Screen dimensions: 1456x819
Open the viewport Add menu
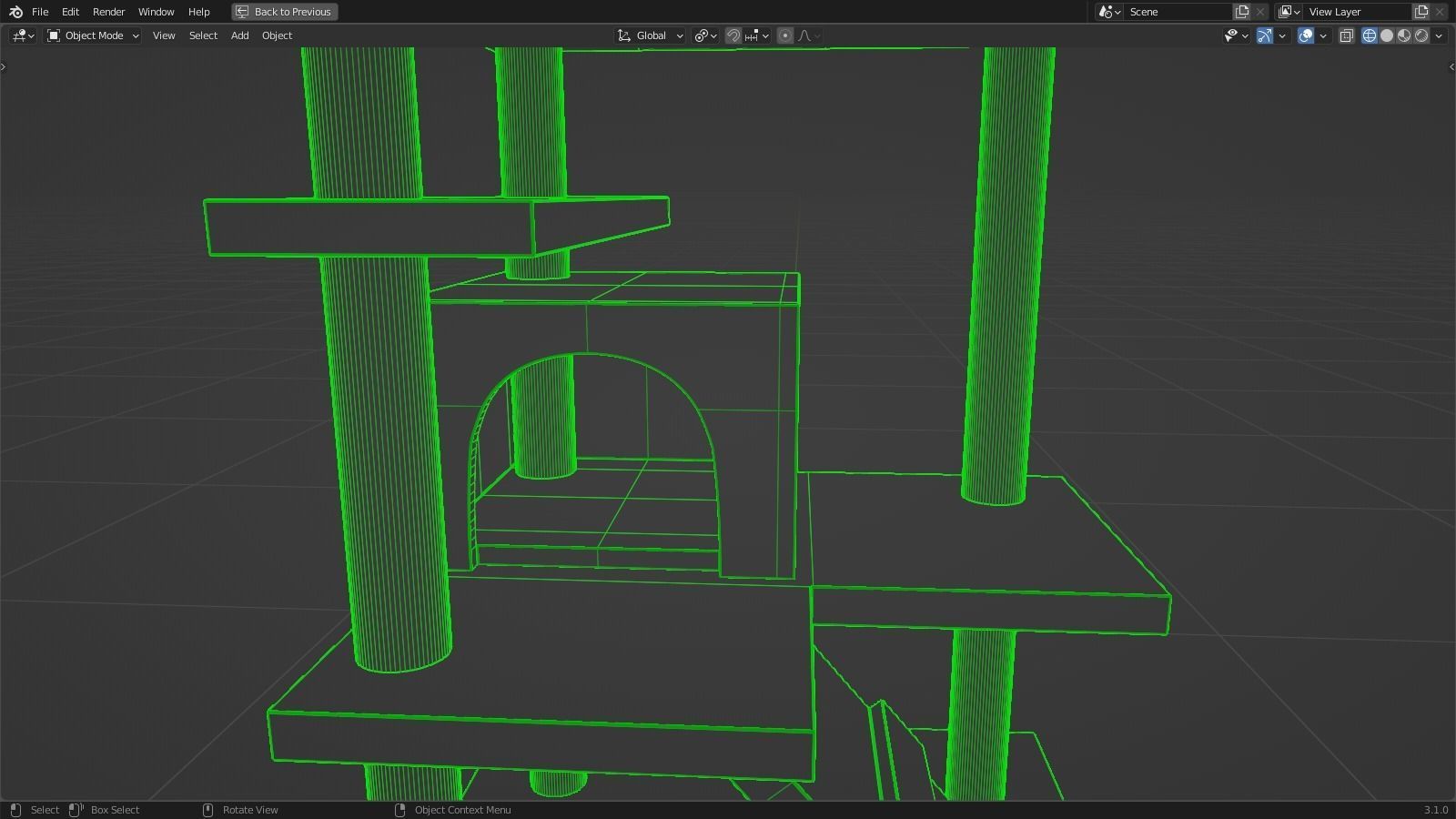[x=239, y=35]
